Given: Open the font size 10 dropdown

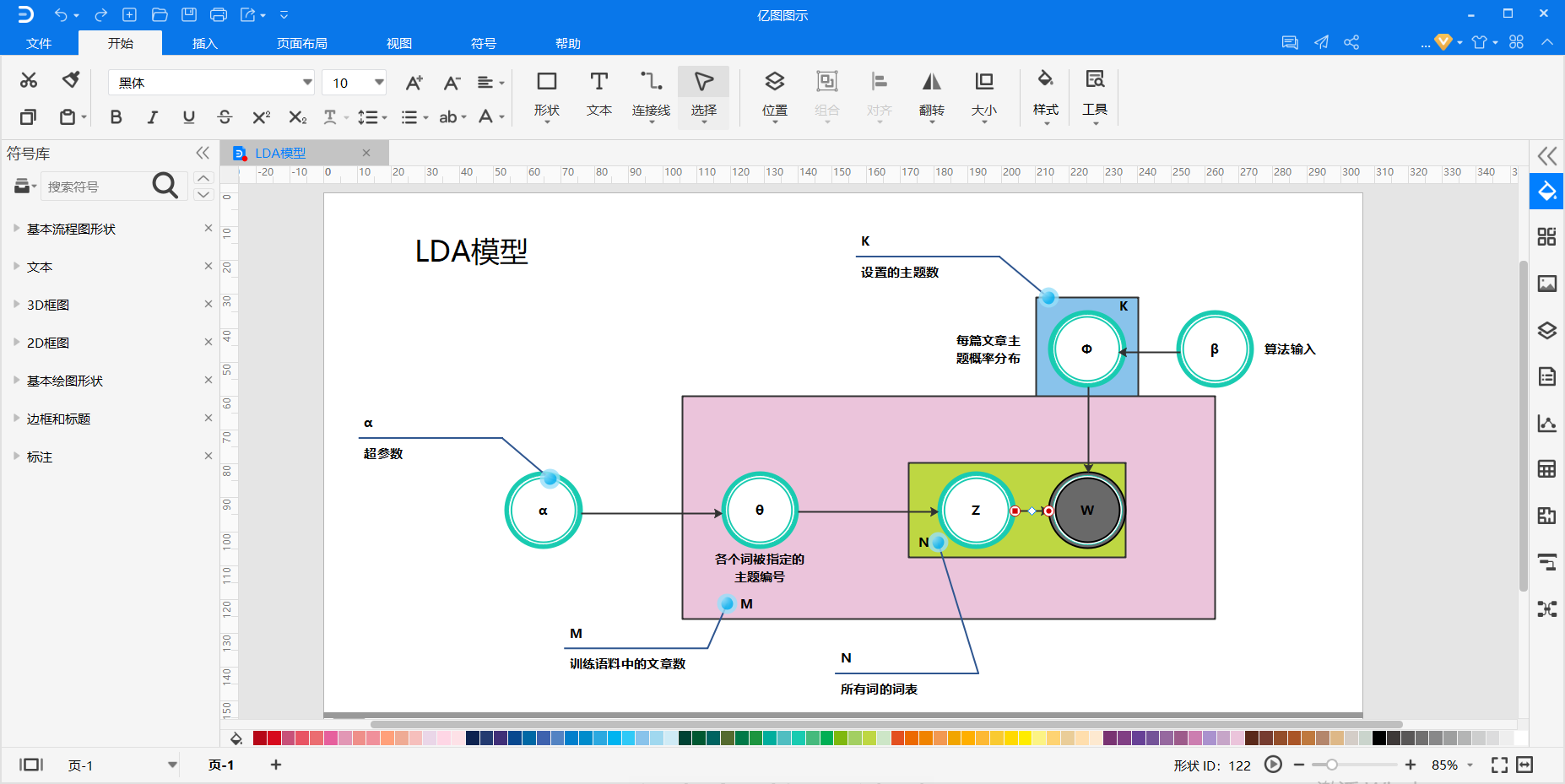Looking at the screenshot, I should tap(379, 83).
